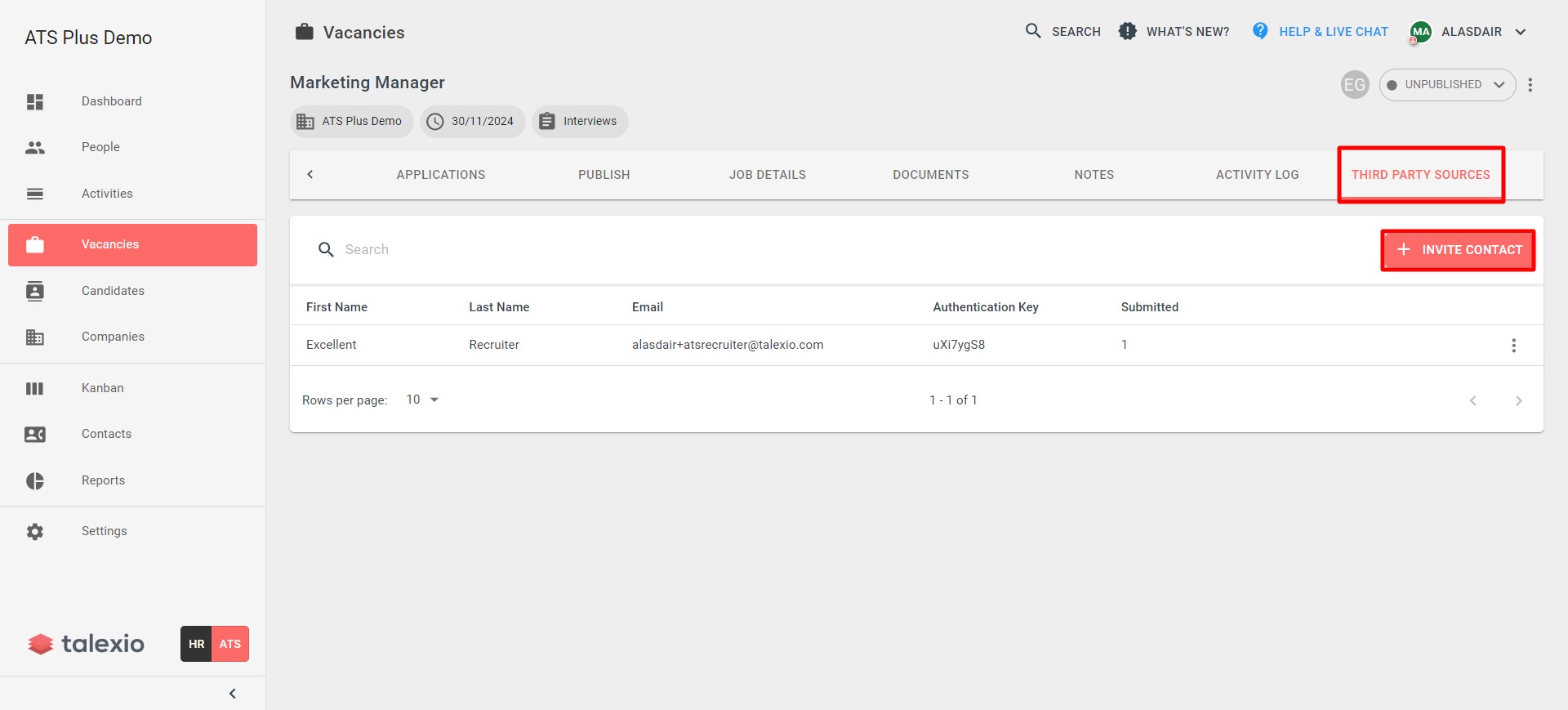Click the Kanban columns icon
The height and width of the screenshot is (710, 1568).
pos(35,388)
